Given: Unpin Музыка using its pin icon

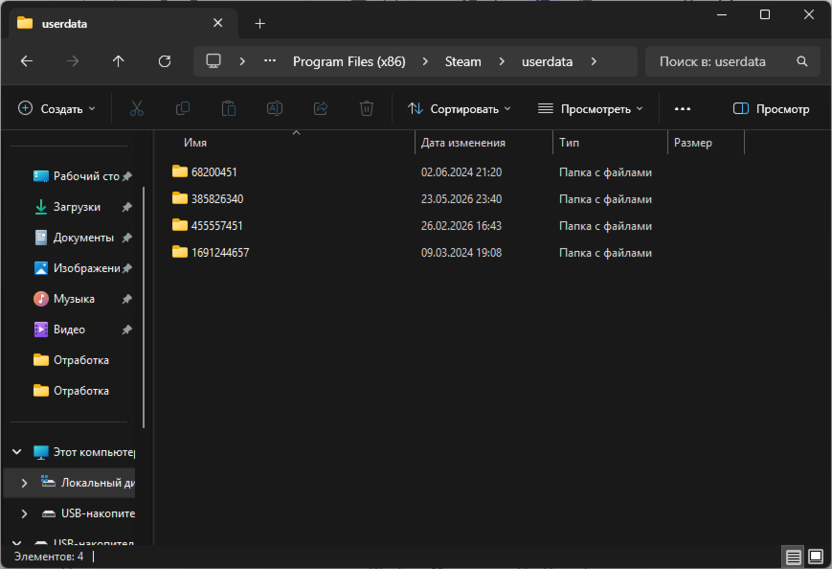Looking at the screenshot, I should 127,299.
